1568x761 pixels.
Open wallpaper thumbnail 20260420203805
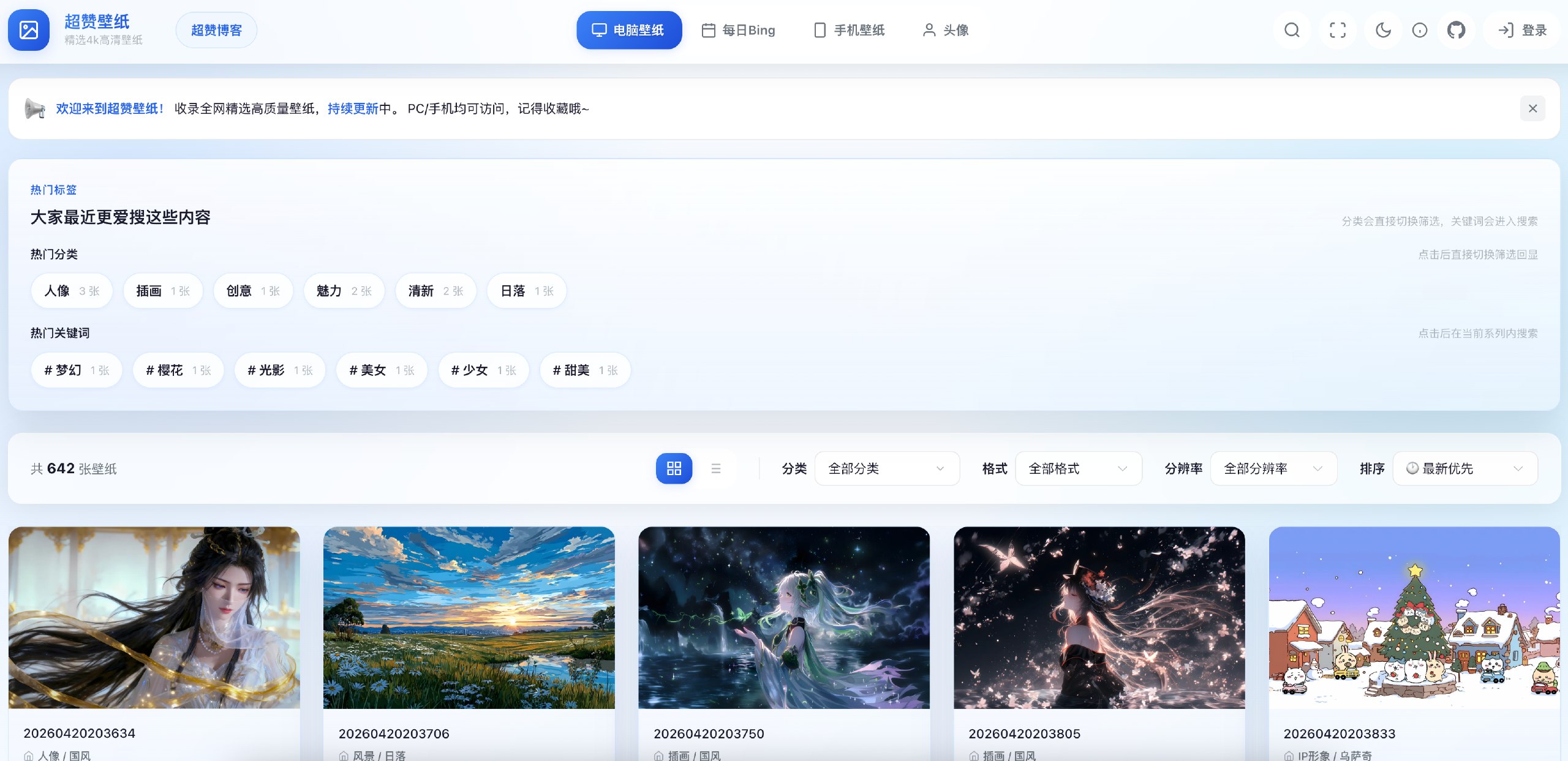click(x=1099, y=618)
